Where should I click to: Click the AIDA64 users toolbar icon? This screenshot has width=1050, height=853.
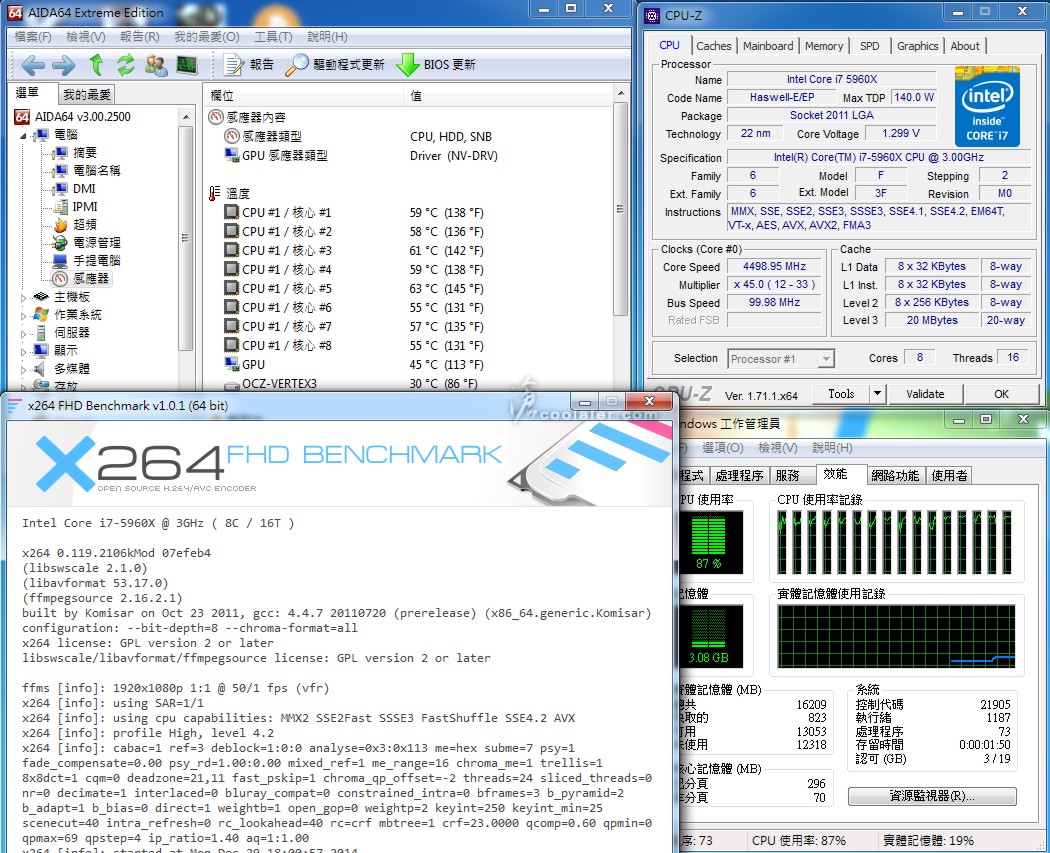[156, 65]
